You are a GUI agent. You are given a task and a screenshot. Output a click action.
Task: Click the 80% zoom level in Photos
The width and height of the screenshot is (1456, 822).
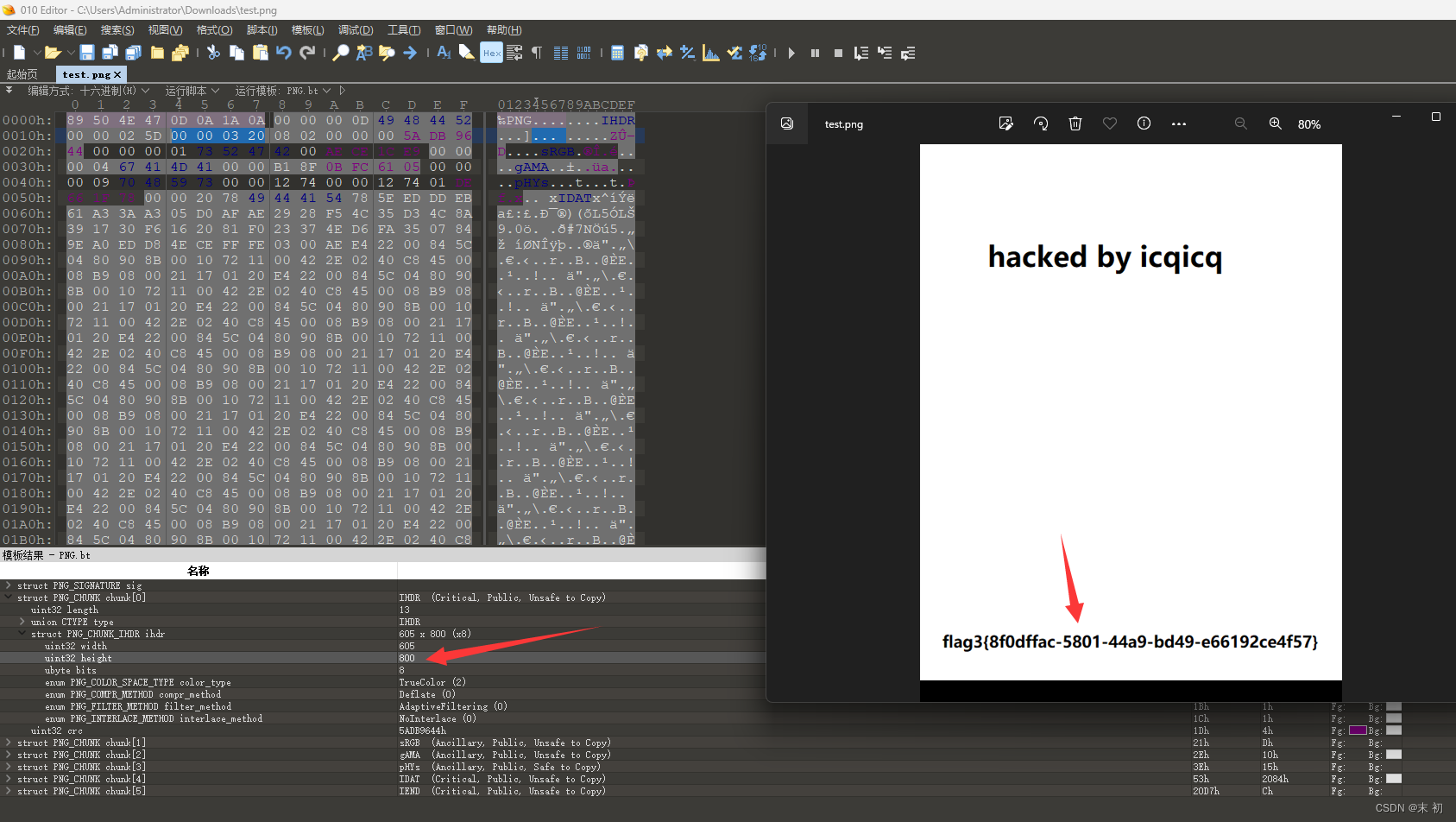pyautogui.click(x=1309, y=124)
